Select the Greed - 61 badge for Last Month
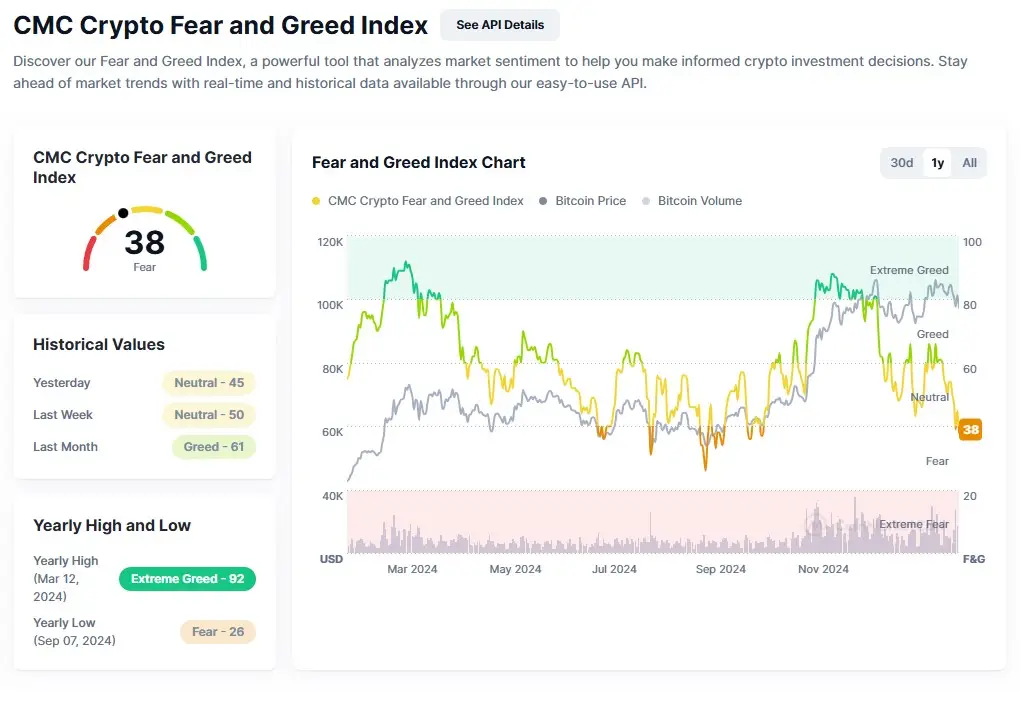 pyautogui.click(x=213, y=447)
